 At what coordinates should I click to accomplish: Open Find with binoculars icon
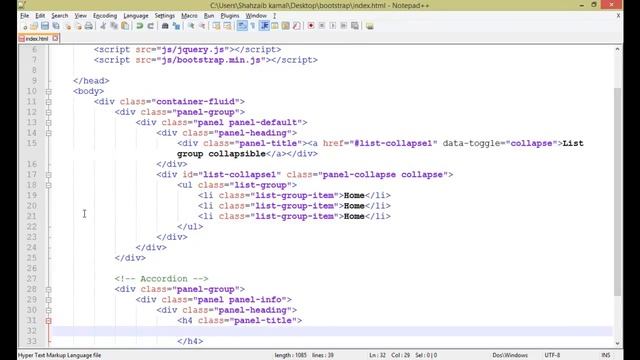[165, 26]
